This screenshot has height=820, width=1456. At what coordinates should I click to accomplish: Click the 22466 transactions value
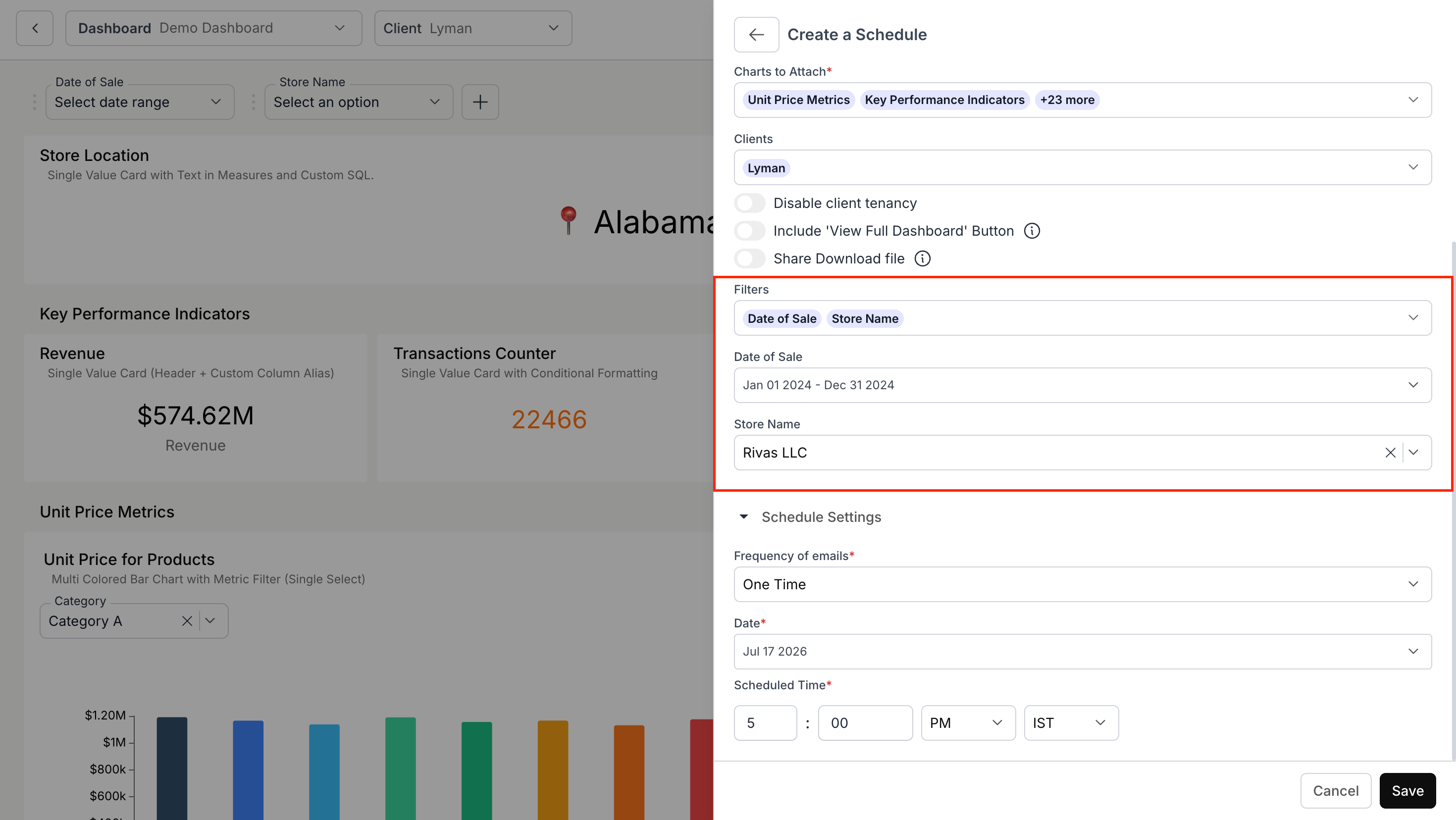[x=549, y=419]
